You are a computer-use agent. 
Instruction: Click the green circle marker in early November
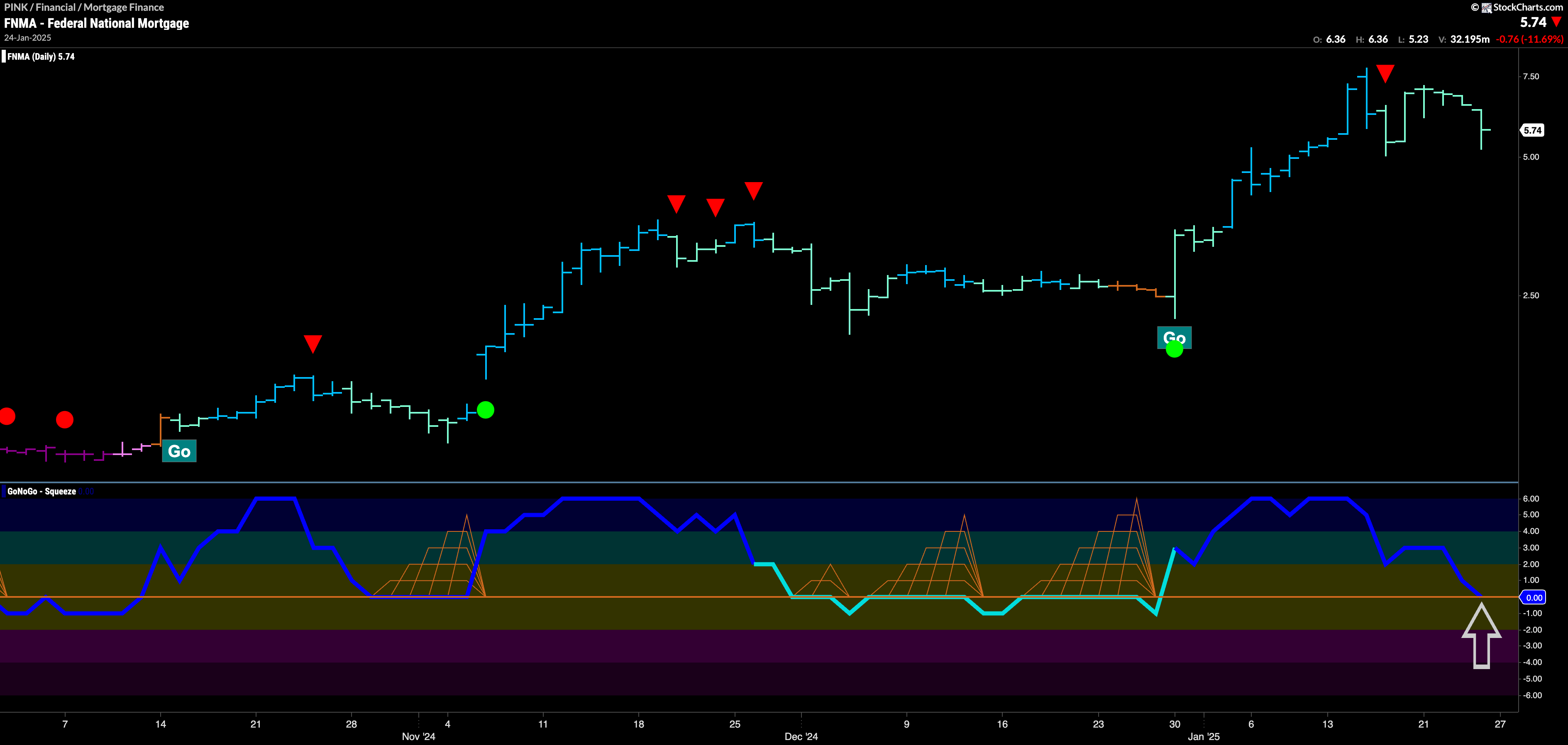[x=486, y=410]
